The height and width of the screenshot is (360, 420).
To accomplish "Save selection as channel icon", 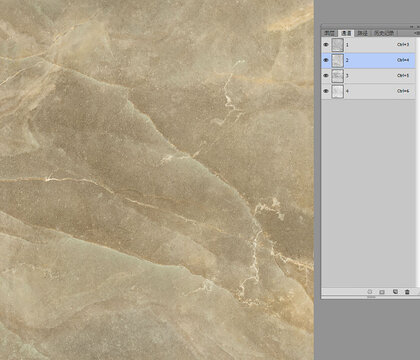I will point(382,292).
